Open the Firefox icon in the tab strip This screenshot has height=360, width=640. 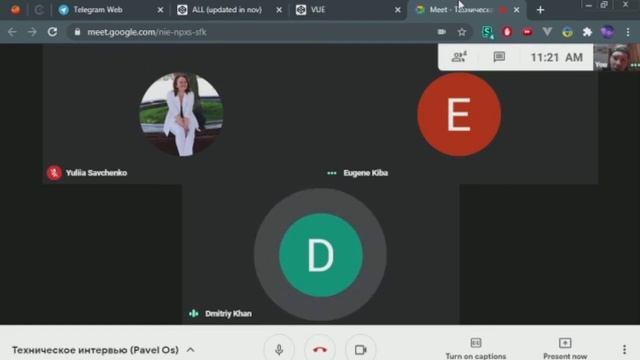pyautogui.click(x=16, y=9)
